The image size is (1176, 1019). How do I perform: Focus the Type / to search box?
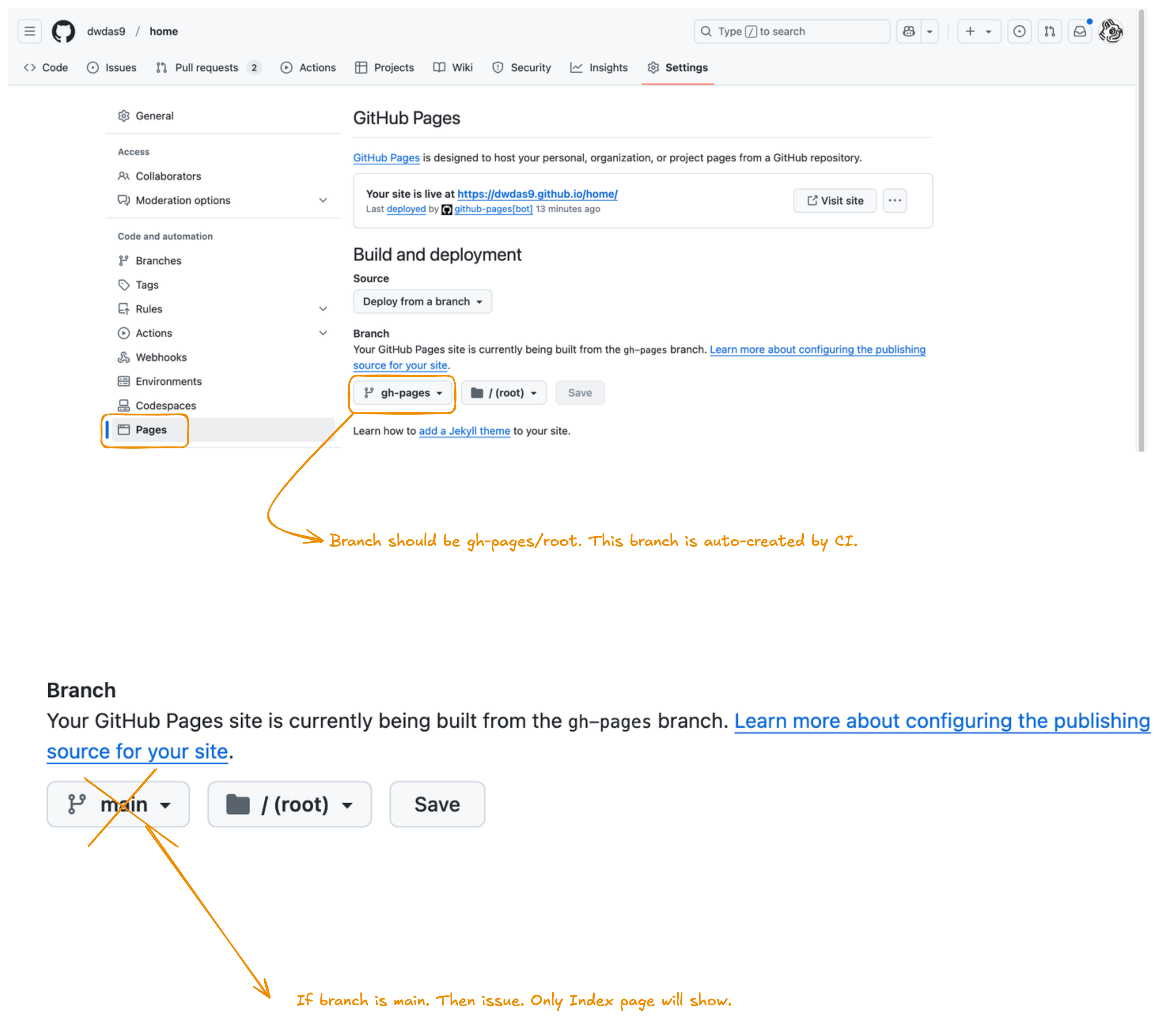click(792, 31)
